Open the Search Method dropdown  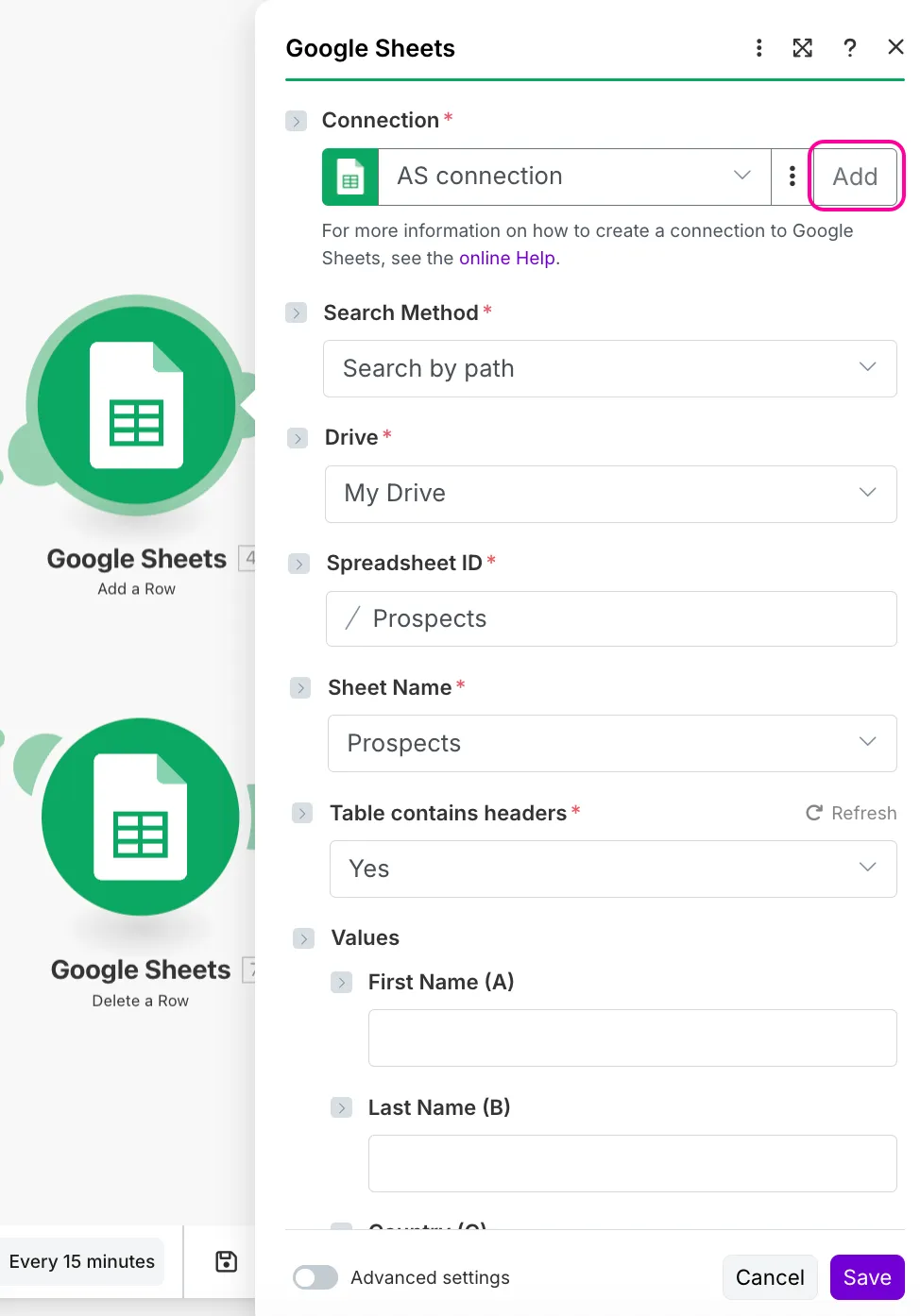(x=610, y=368)
